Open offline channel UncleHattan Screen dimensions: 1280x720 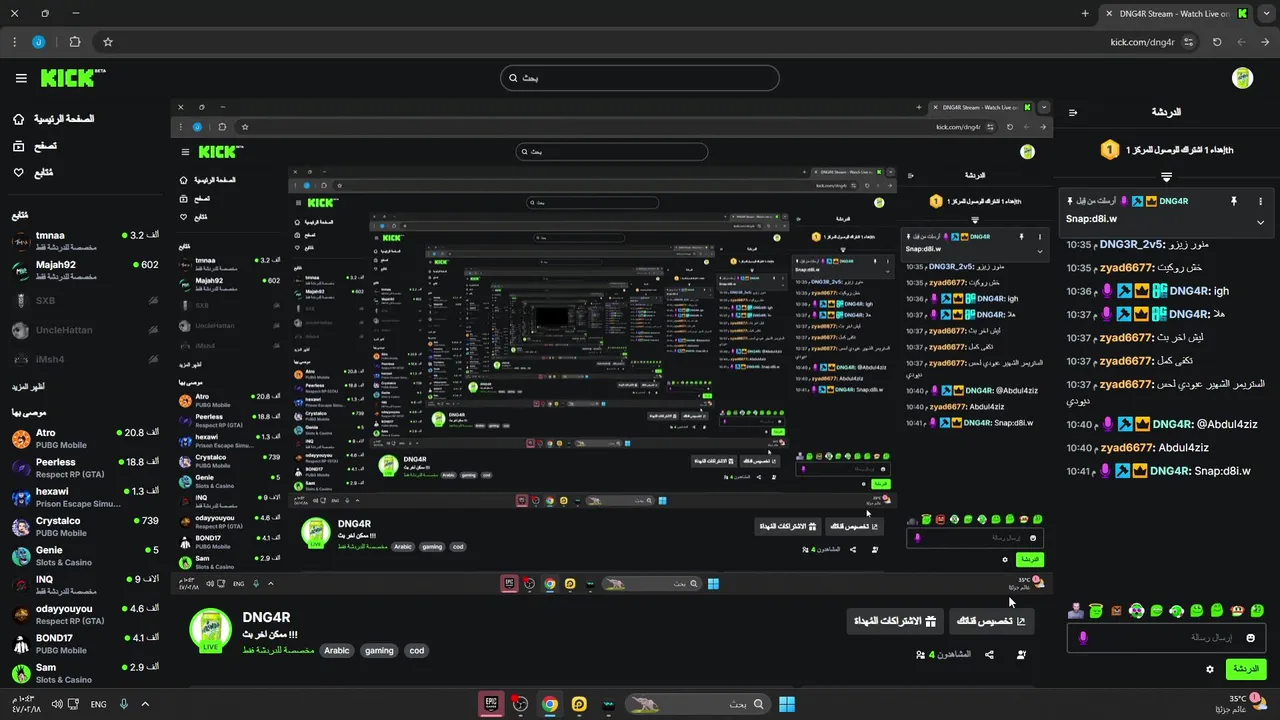(x=85, y=330)
